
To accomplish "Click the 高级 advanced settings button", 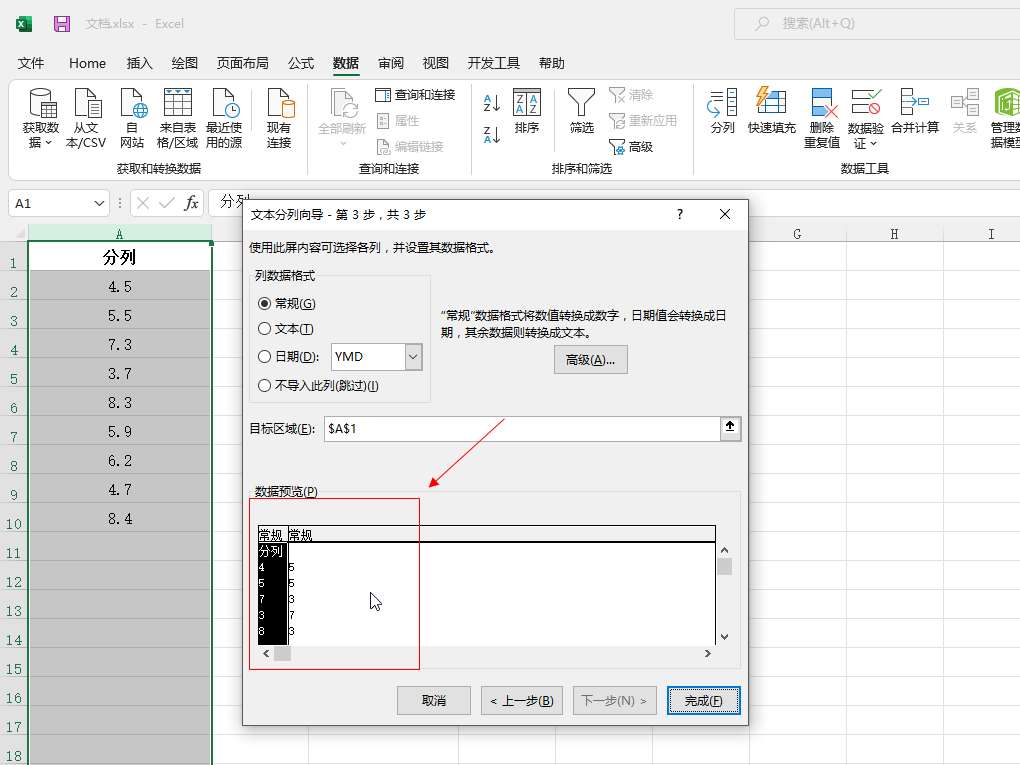I will 590,360.
